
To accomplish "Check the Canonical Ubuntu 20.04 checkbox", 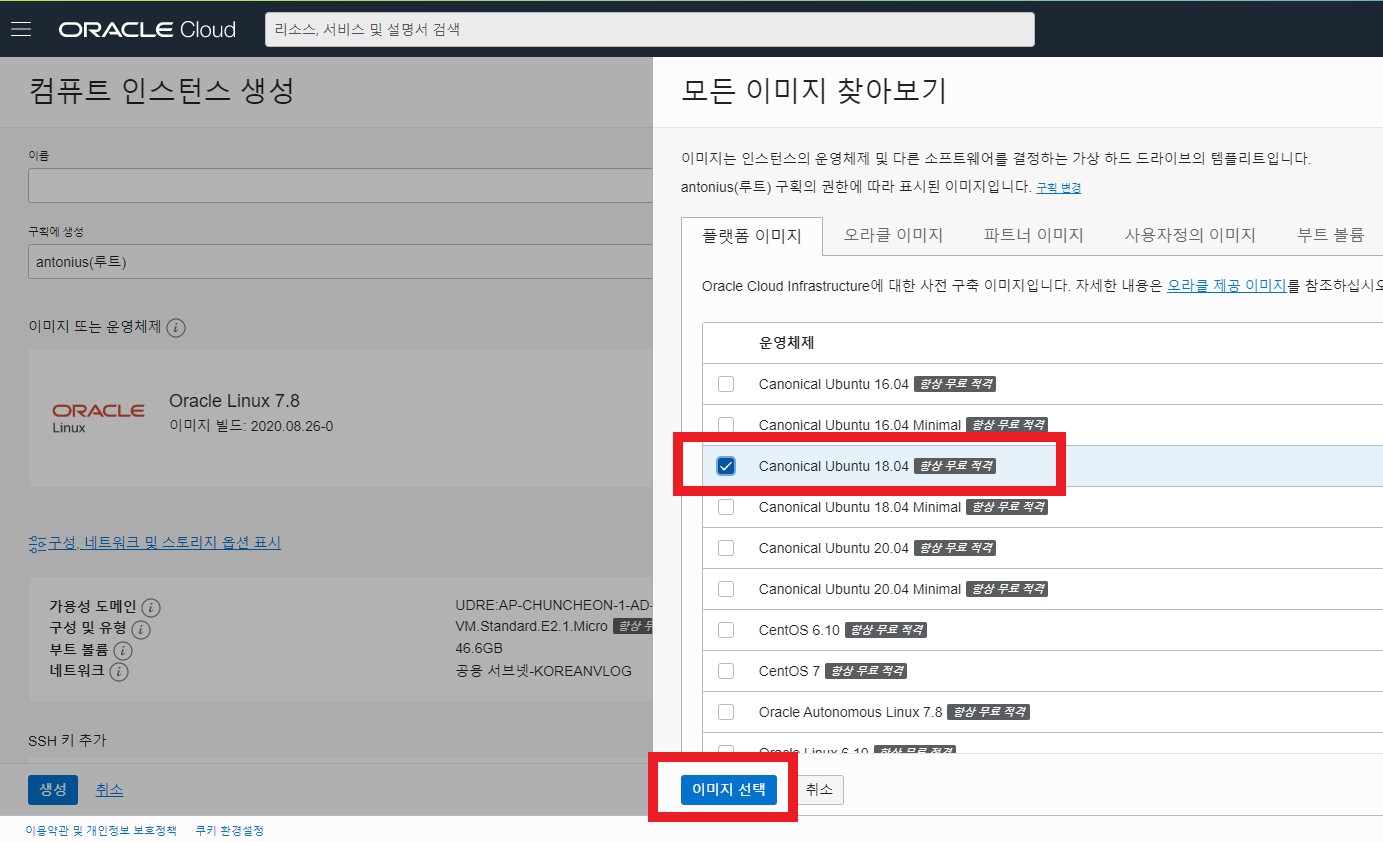I will [x=726, y=548].
